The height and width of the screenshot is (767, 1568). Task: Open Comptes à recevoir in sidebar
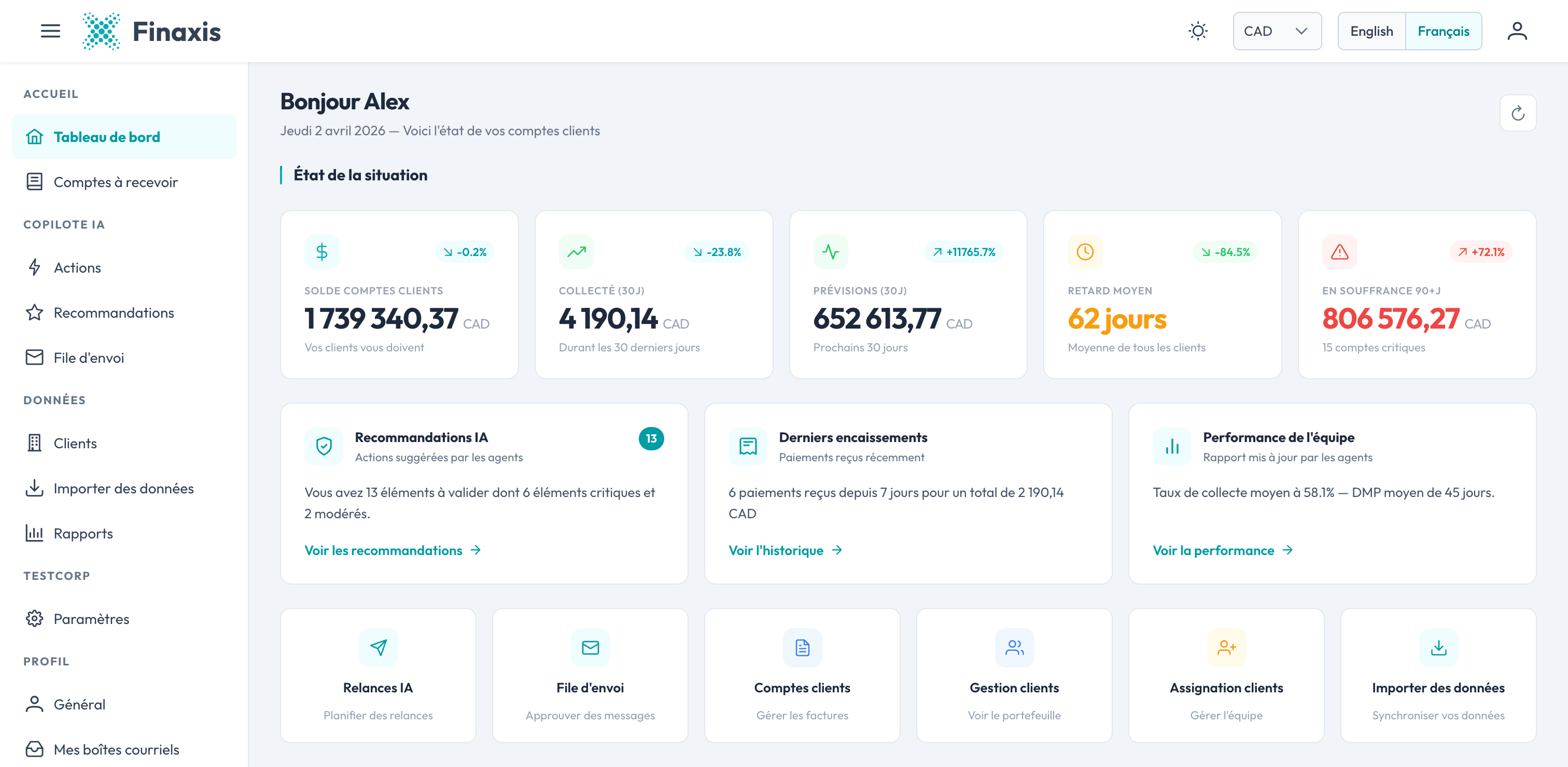point(124,182)
